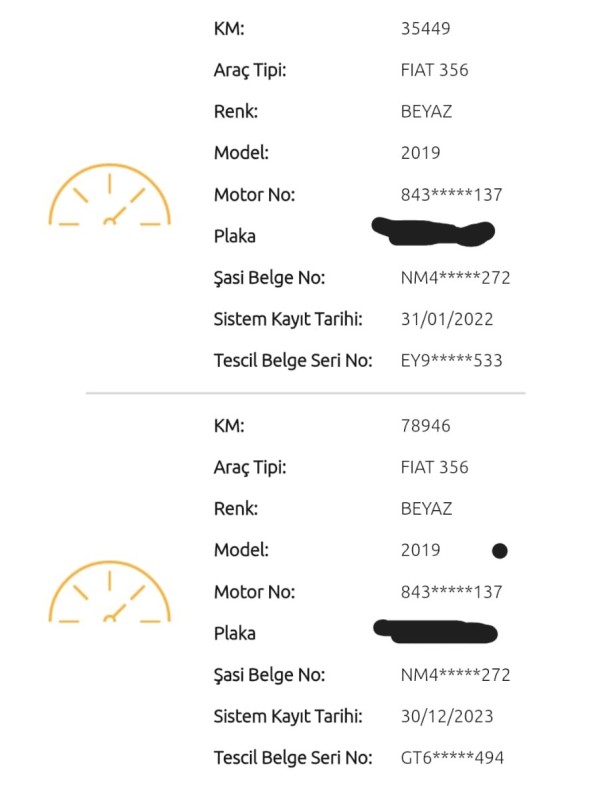This screenshot has height=800, width=612.
Task: Click the first record's Model value 2019
Action: pyautogui.click(x=420, y=153)
